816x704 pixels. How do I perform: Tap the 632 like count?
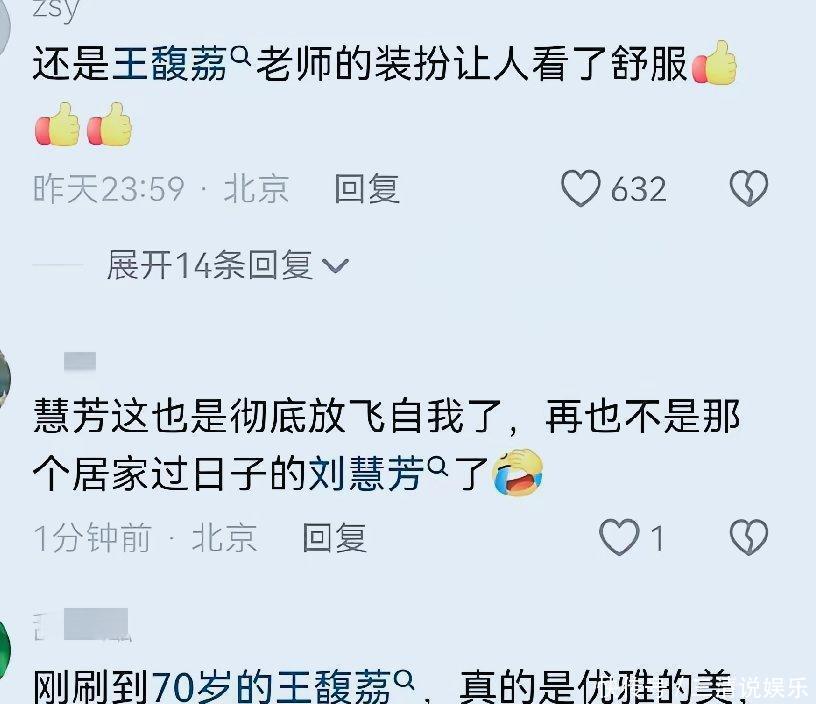click(x=639, y=189)
